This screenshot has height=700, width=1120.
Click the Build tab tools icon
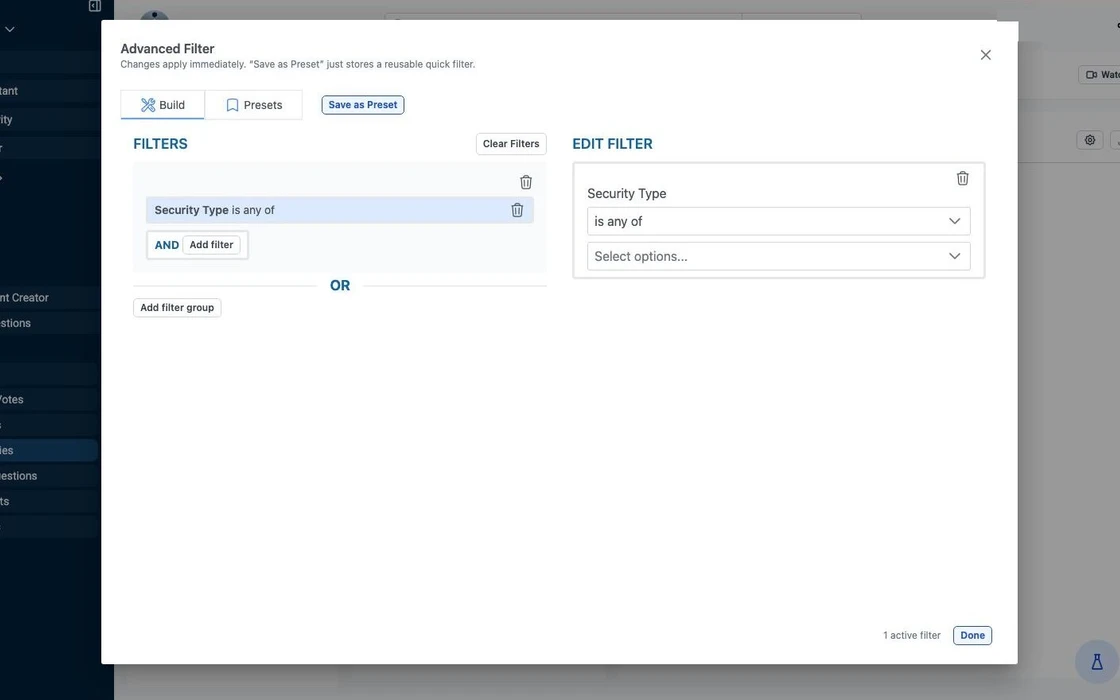coord(148,105)
